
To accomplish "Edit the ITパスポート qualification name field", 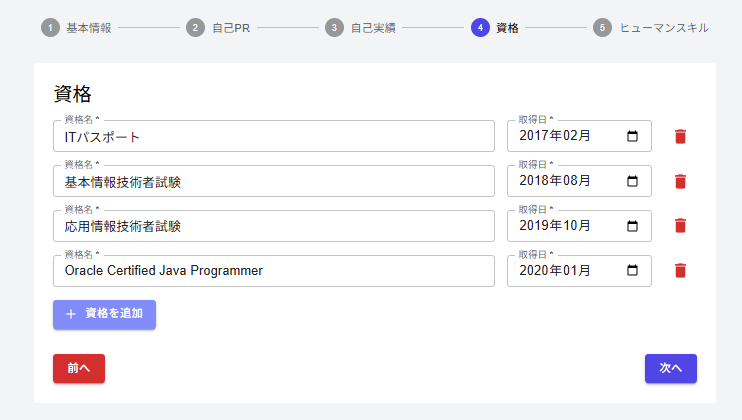I will click(x=274, y=137).
